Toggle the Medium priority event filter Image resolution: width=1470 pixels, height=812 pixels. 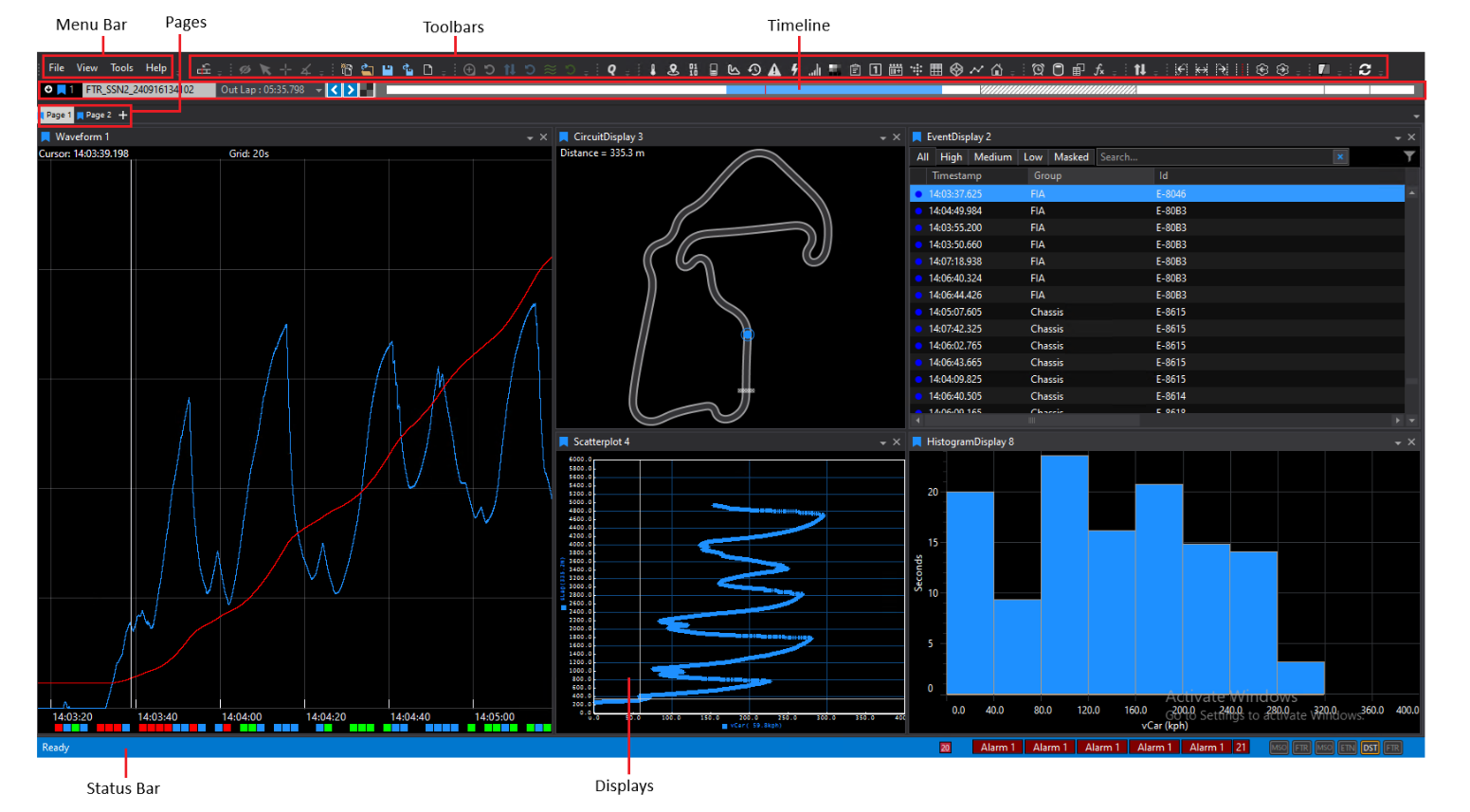(x=992, y=157)
